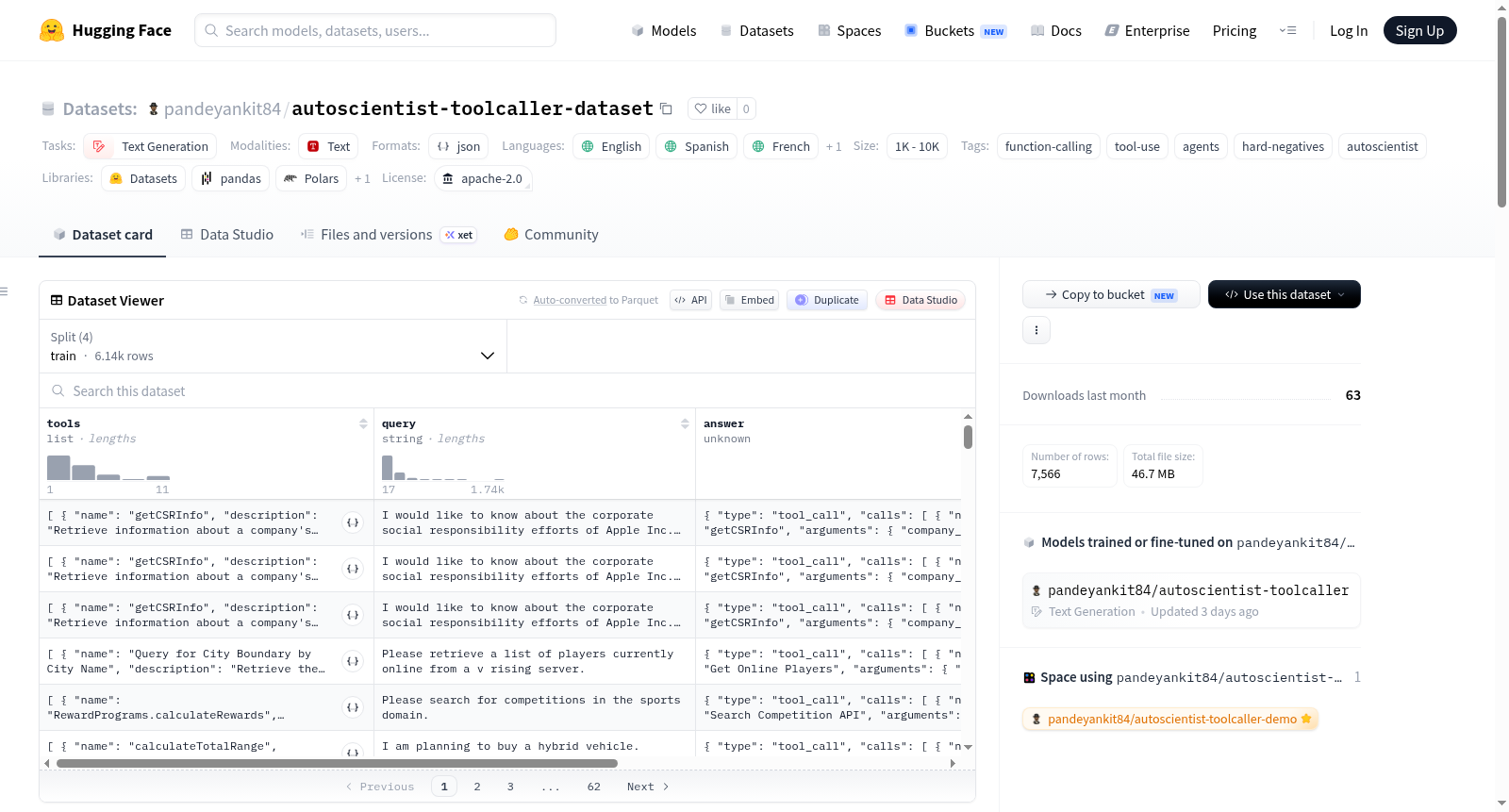The width and height of the screenshot is (1509, 812).
Task: Open pandeyankit84/autoscientist-toolcaller model card
Action: point(1191,600)
